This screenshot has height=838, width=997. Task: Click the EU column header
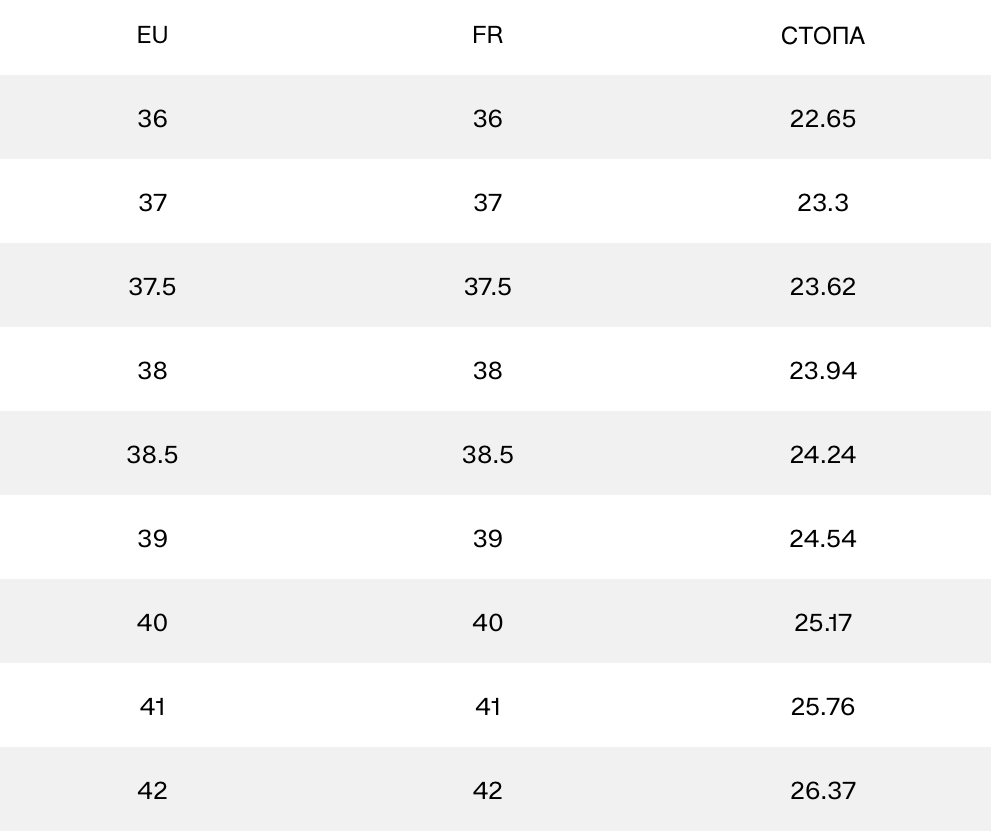(x=152, y=36)
